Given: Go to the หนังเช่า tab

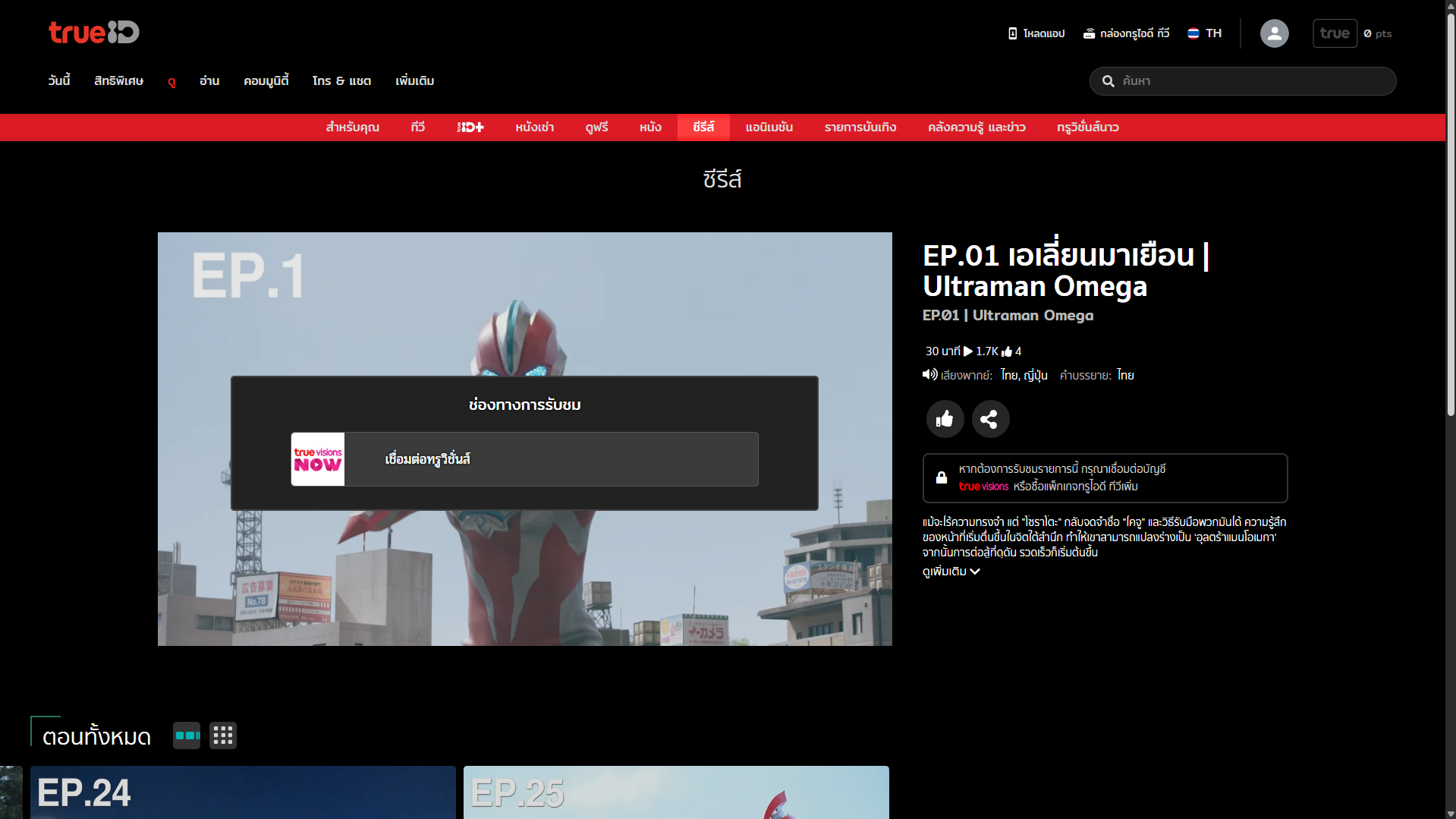Looking at the screenshot, I should click(x=535, y=128).
